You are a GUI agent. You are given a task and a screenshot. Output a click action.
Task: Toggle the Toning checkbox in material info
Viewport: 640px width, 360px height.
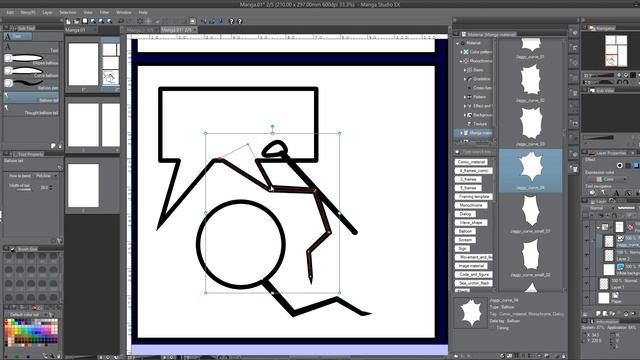[493, 327]
